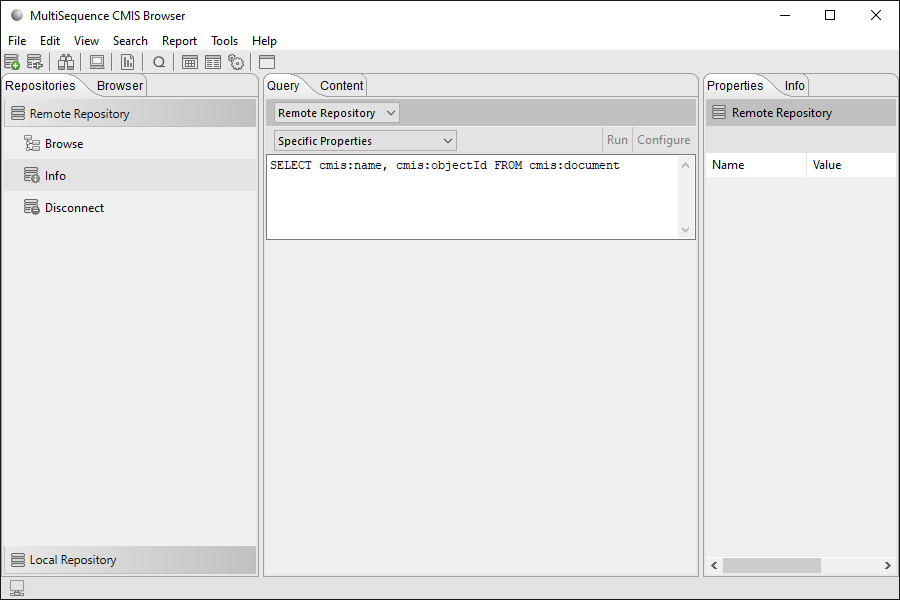Click the Remote Repository header in Properties
The width and height of the screenshot is (900, 600).
point(801,113)
